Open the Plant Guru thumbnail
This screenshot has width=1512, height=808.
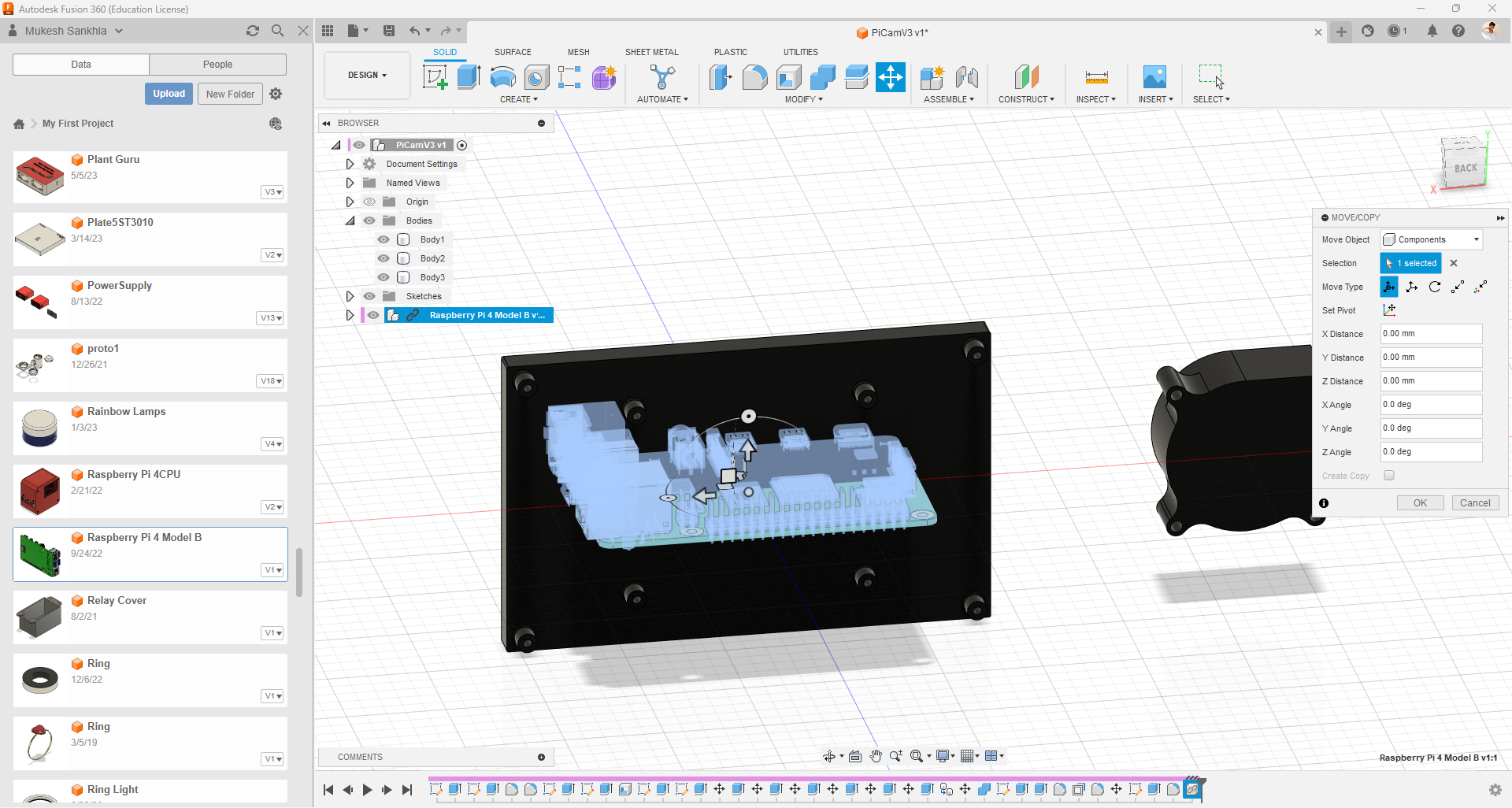pos(39,176)
